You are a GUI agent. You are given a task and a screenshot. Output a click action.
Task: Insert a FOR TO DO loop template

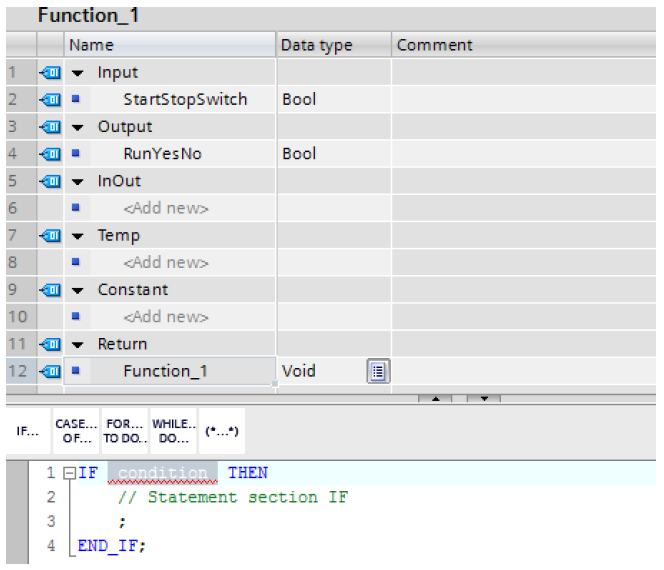pos(125,431)
